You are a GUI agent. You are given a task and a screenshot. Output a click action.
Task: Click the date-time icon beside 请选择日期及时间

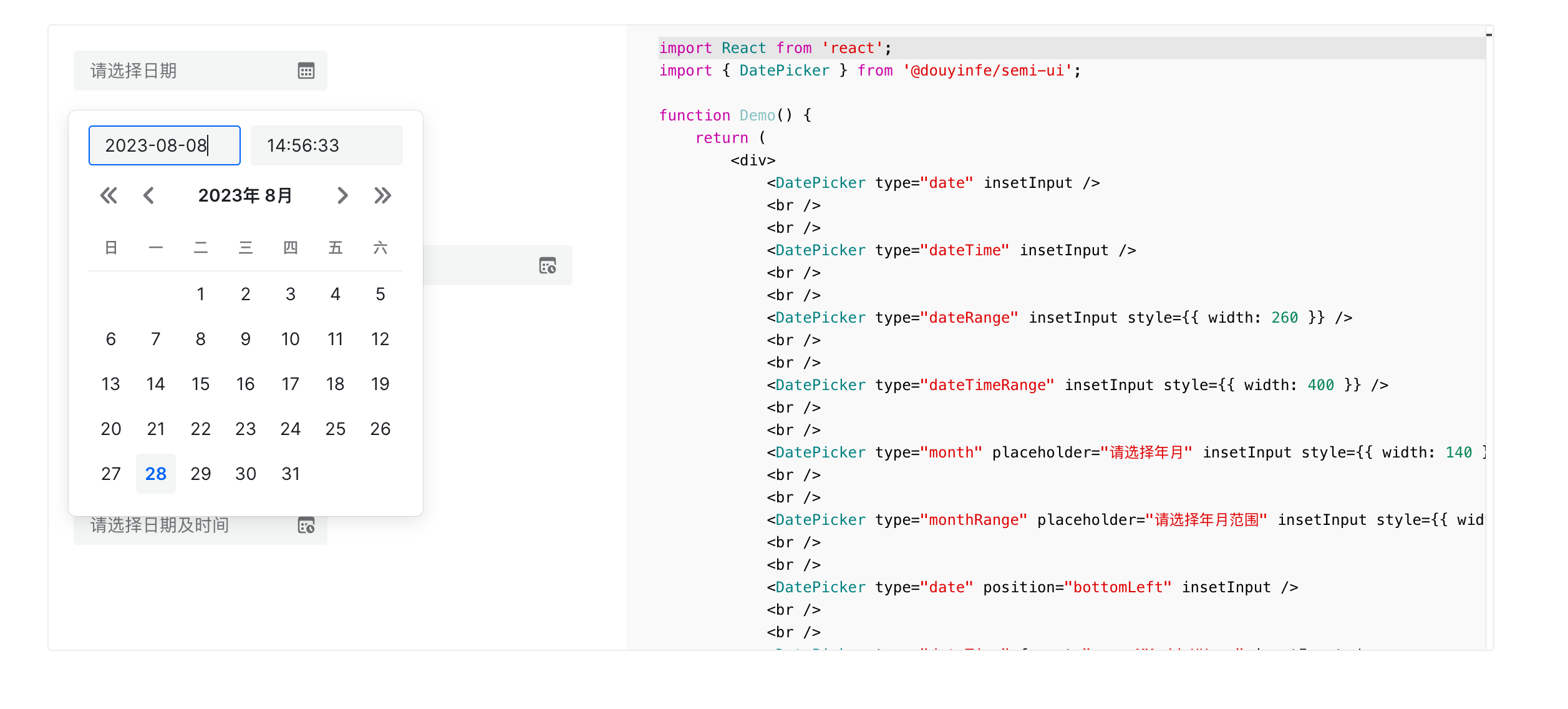(x=305, y=526)
